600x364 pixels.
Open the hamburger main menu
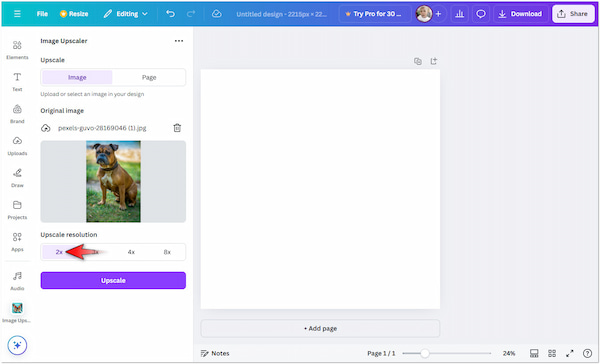point(17,14)
